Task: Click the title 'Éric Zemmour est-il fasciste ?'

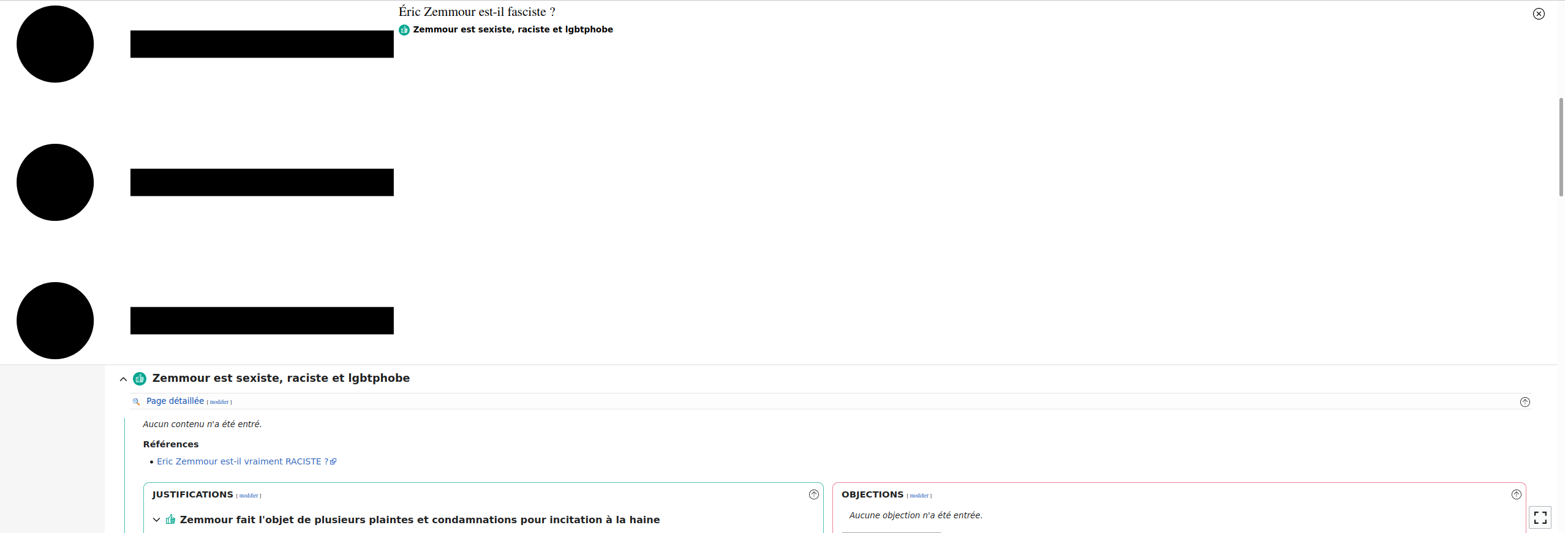Action: [x=477, y=12]
